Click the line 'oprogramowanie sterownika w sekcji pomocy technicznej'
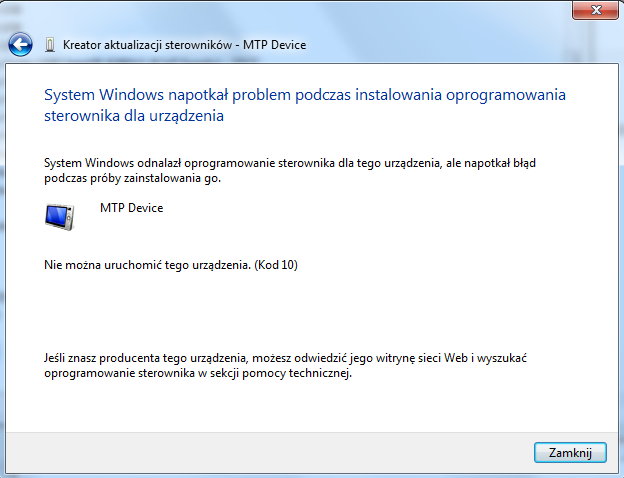Viewport: 624px width, 478px height. tap(198, 373)
